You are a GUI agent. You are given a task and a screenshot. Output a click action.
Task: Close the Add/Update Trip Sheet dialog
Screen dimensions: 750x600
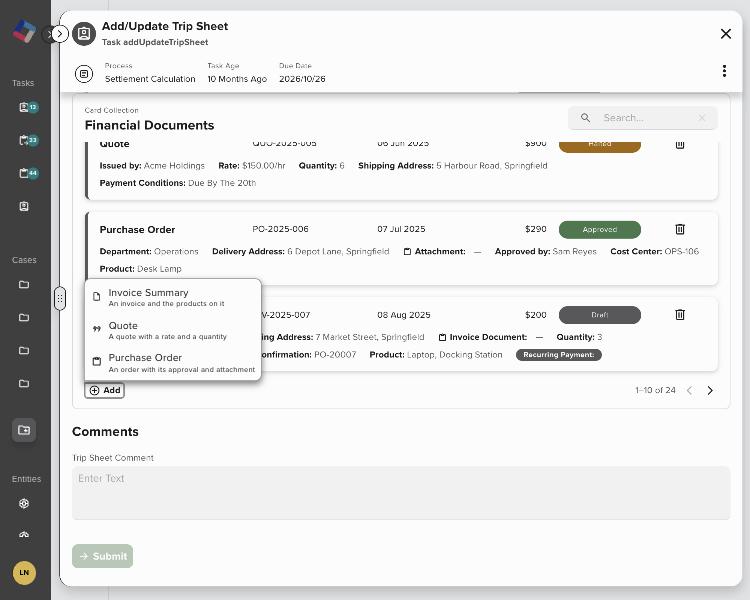pos(726,33)
